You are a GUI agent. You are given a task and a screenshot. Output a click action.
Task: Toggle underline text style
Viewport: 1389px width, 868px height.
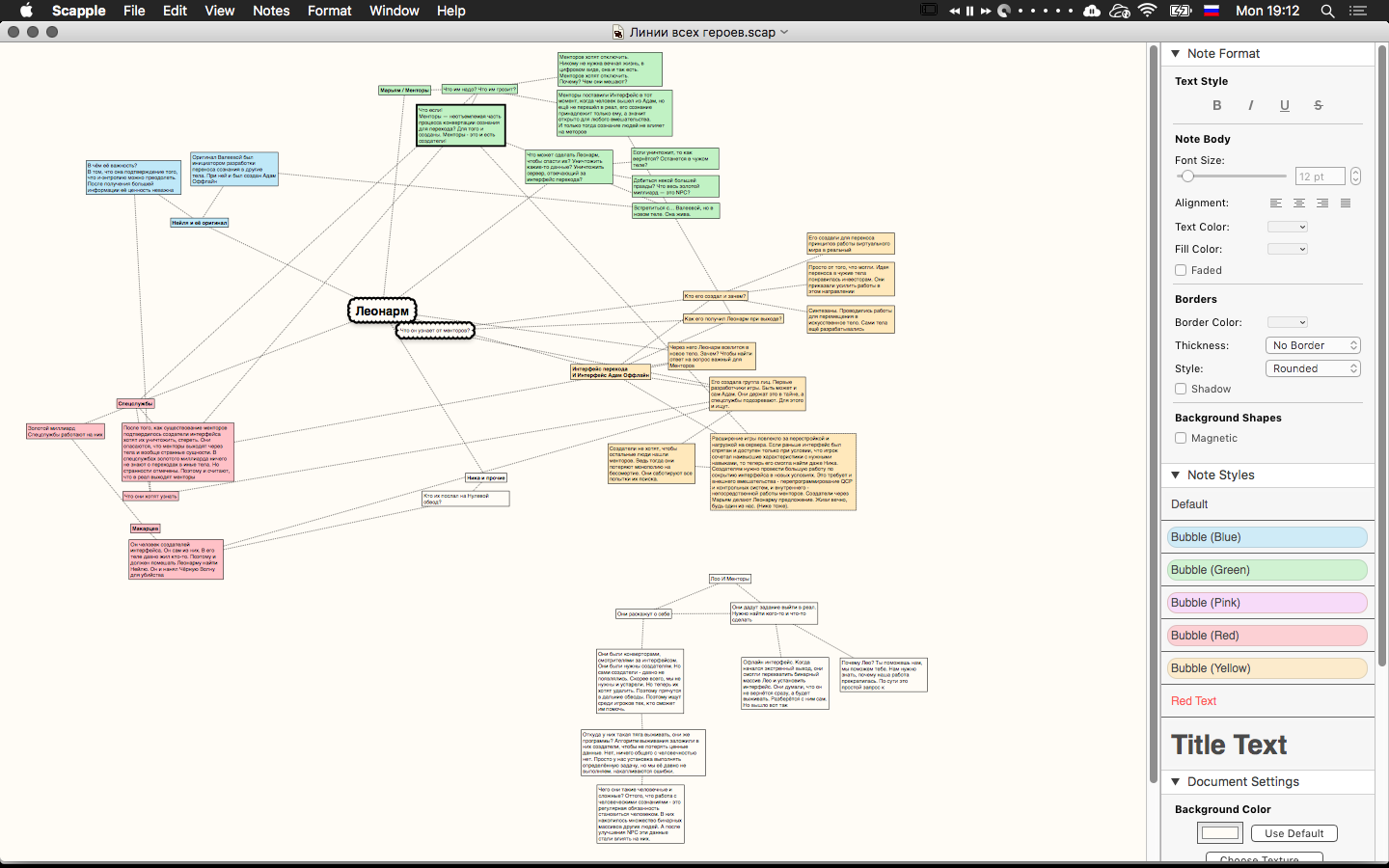pos(1284,106)
